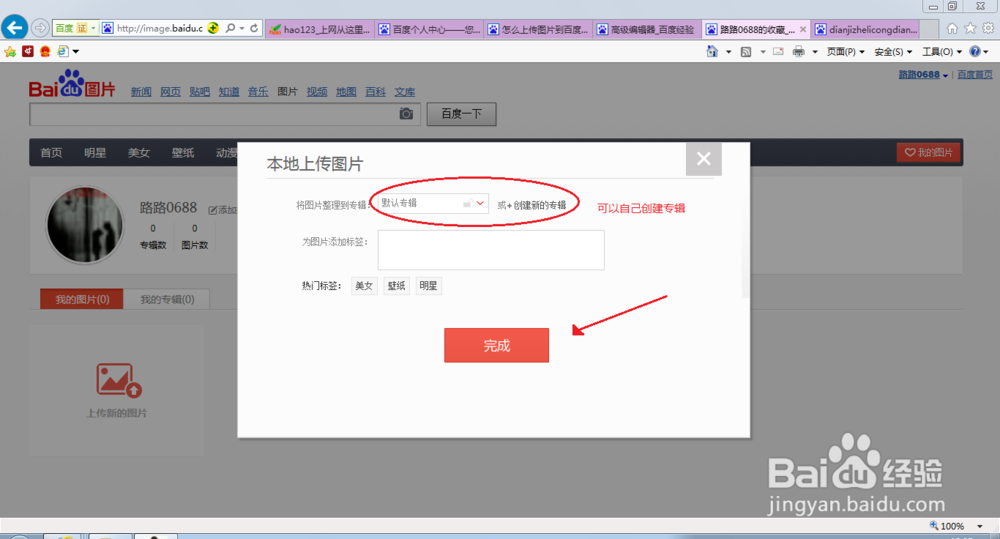Open the dropdown arrow next to Home icon

[728, 52]
